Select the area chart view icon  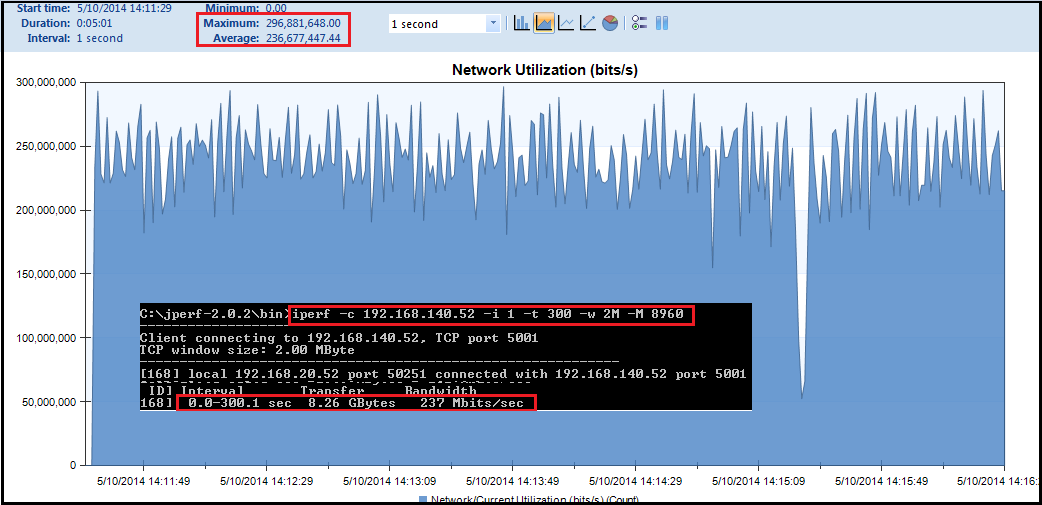click(x=544, y=23)
